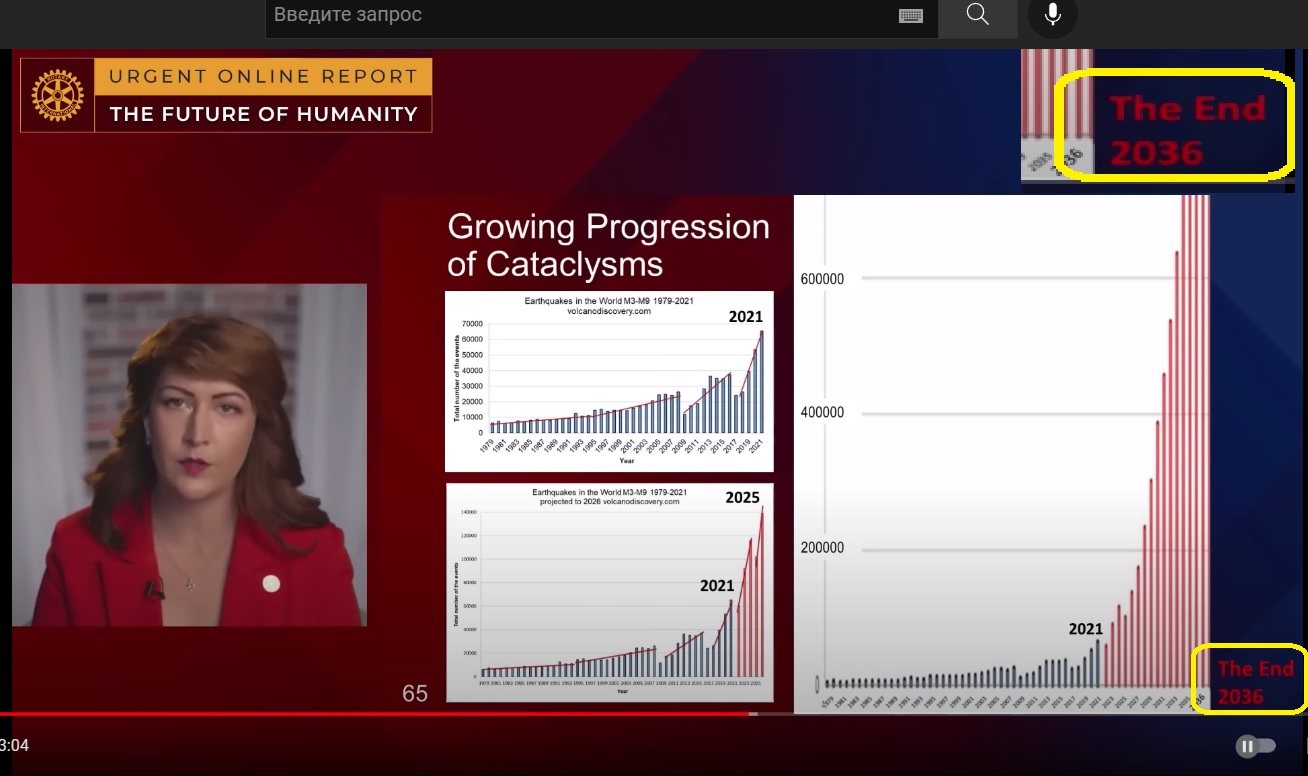Toggle the autoplay switch in the player

(1256, 746)
